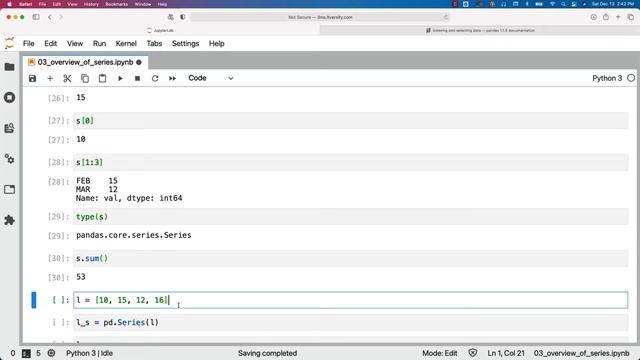Switch to the pandas documentation browser tab
The height and width of the screenshot is (360, 640).
(x=480, y=30)
